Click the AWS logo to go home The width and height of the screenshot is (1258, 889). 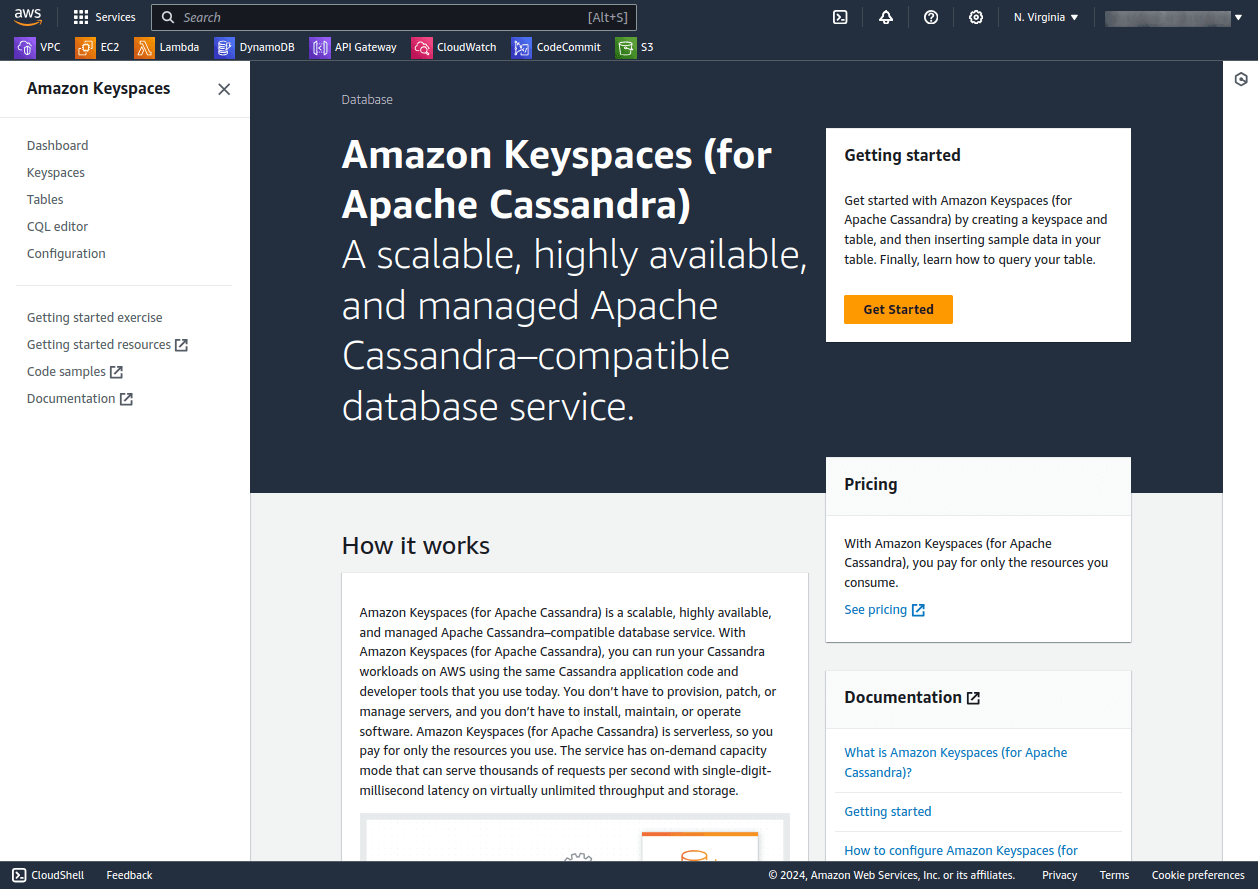point(28,16)
